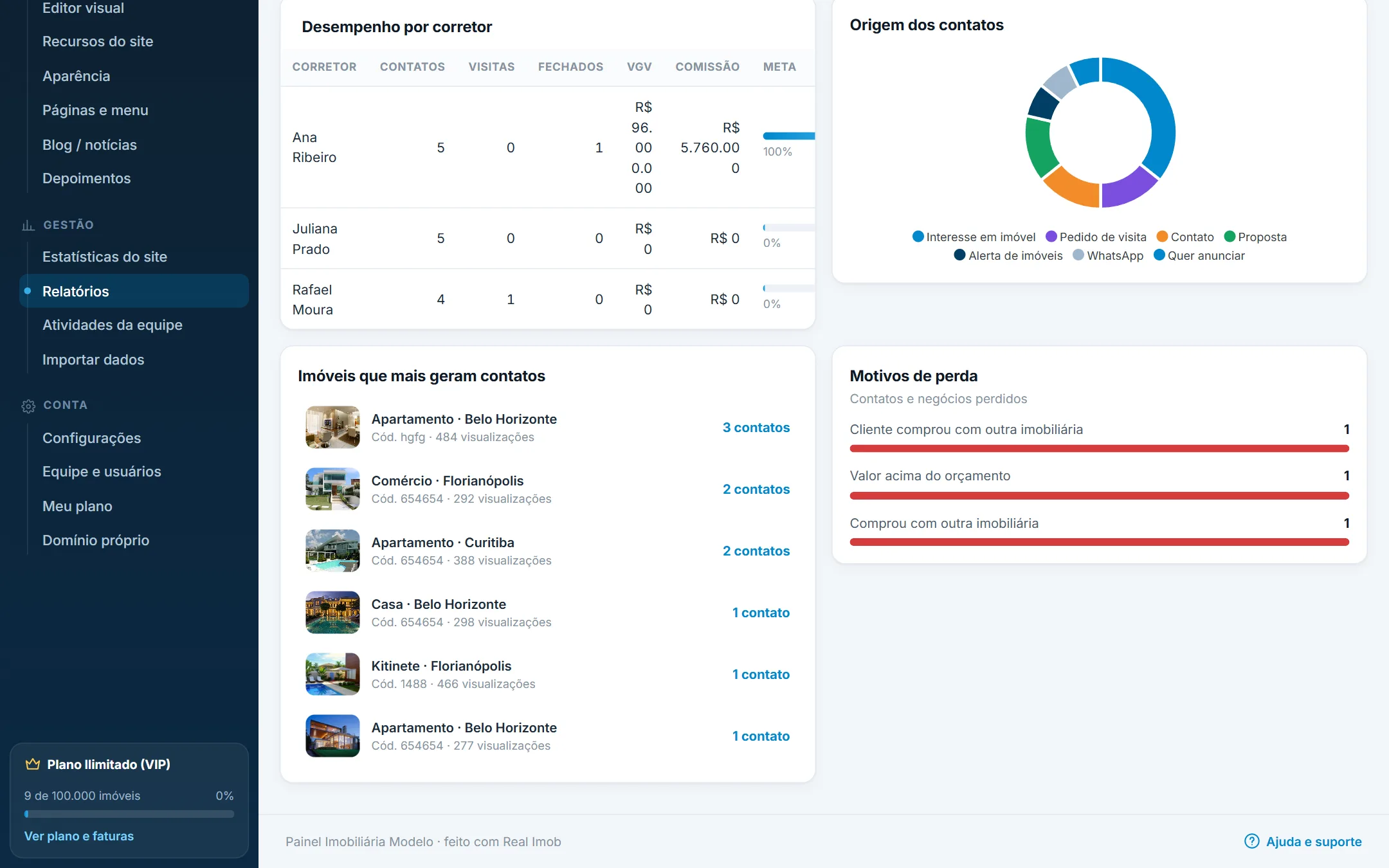Click the Proposta green legend dot
This screenshot has width=1389, height=868.
[1230, 237]
